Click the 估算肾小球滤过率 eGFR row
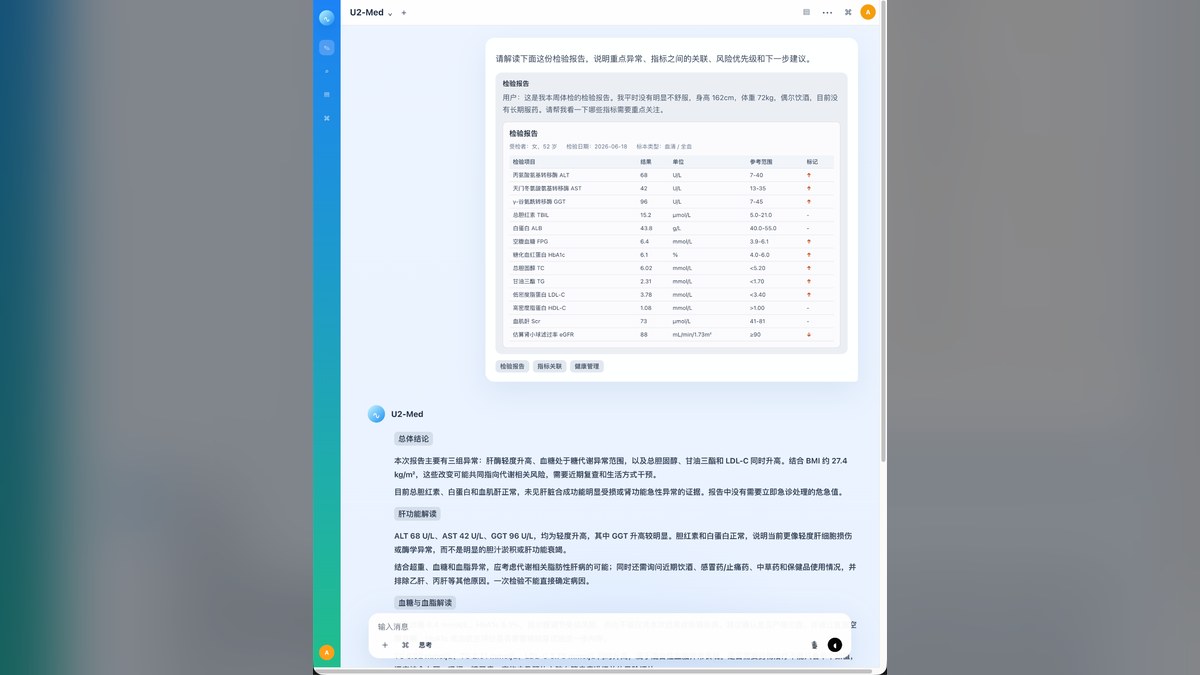1200x675 pixels. (671, 335)
